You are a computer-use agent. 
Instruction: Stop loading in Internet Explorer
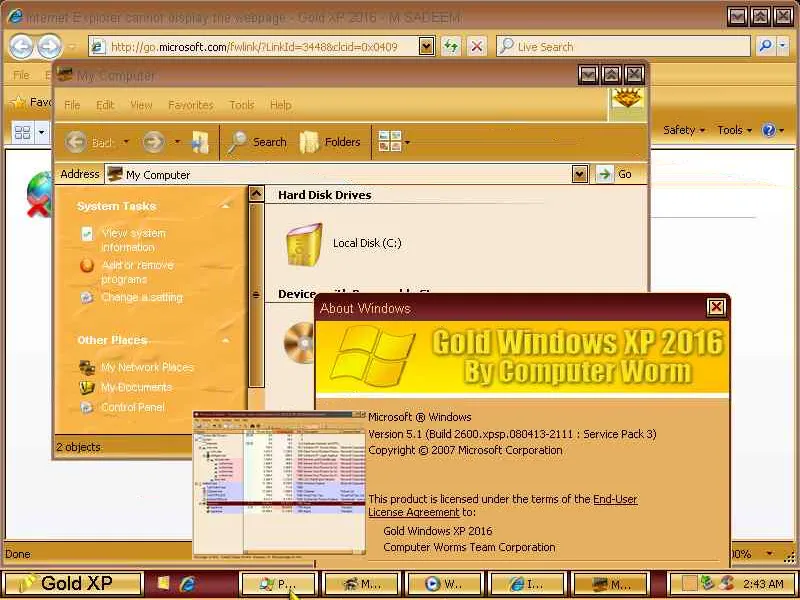pos(477,46)
